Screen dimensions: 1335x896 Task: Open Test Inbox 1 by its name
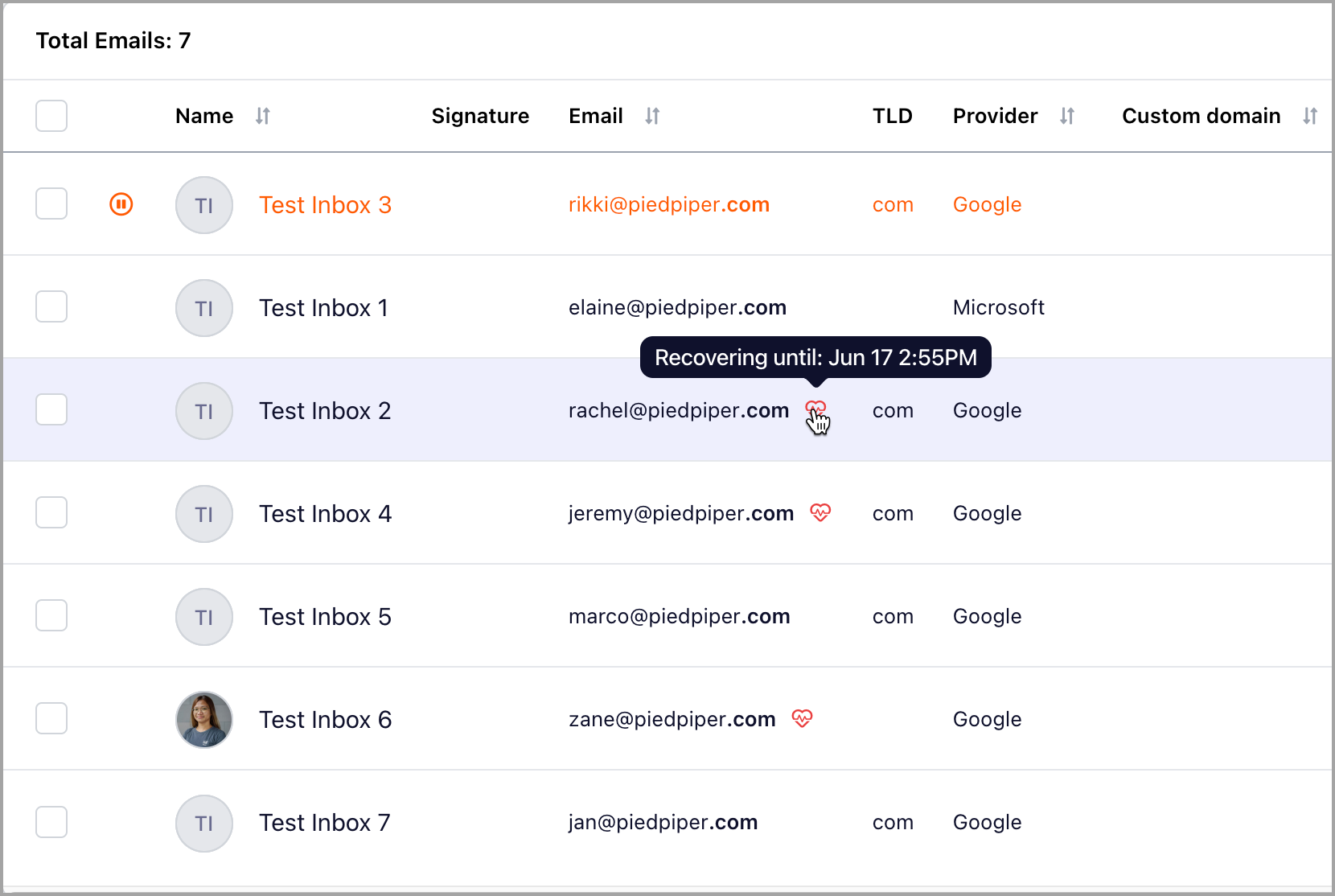[x=323, y=308]
